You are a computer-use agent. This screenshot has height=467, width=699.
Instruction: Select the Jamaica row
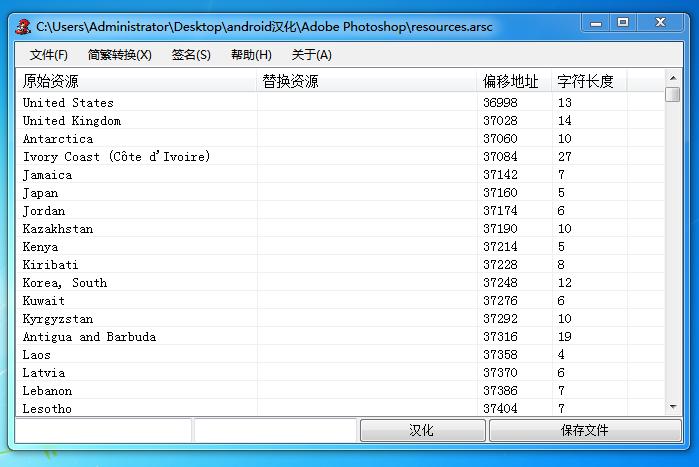(340, 175)
